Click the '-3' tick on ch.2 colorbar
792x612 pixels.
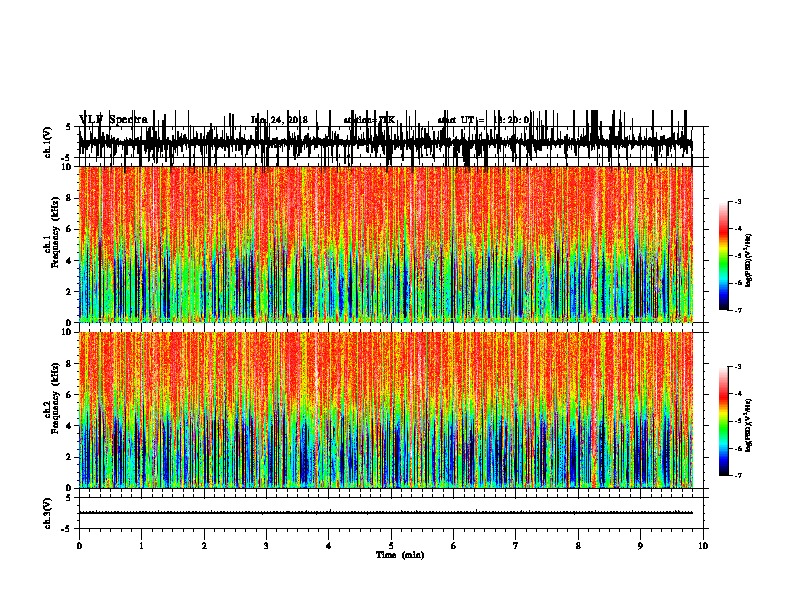(x=738, y=367)
